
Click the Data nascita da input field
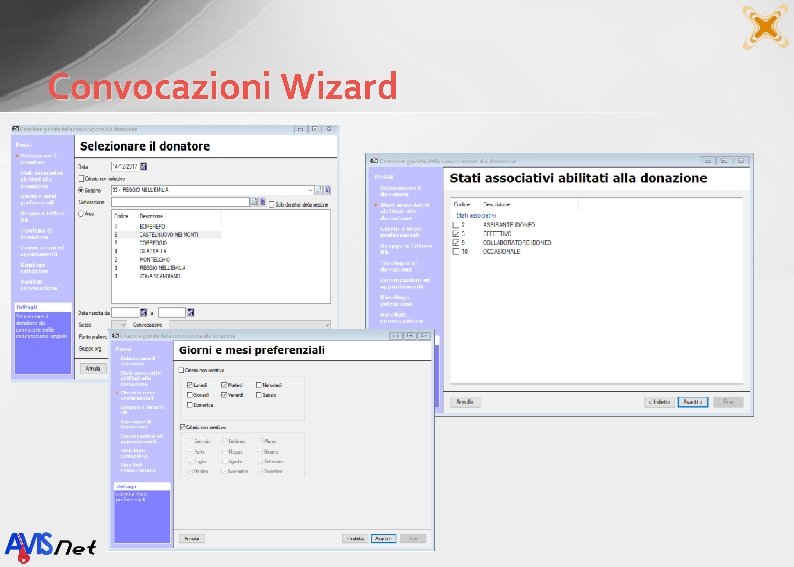(x=125, y=313)
